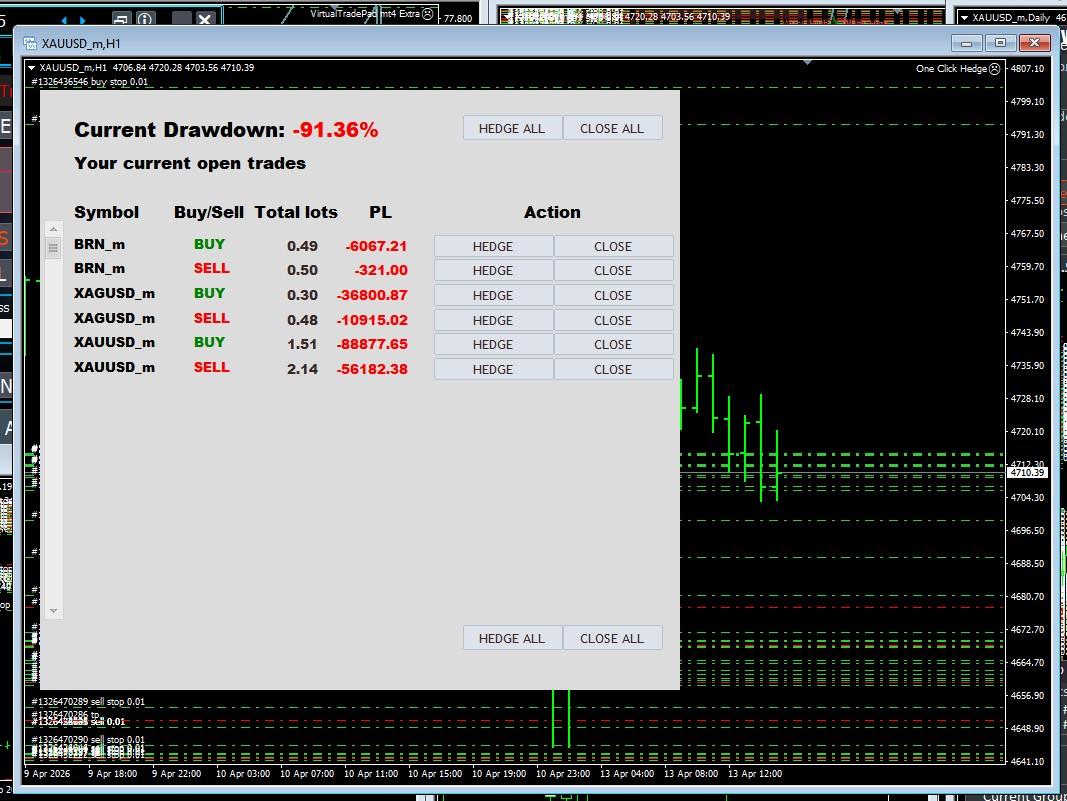Click the order label #1326436546 buy stop 0.01

click(90, 82)
